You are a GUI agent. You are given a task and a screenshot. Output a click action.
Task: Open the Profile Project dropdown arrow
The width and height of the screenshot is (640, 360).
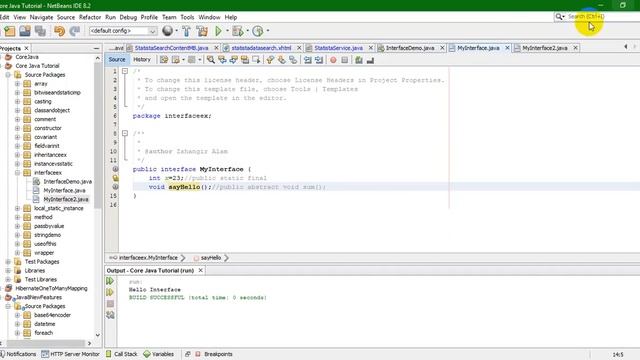(268, 31)
